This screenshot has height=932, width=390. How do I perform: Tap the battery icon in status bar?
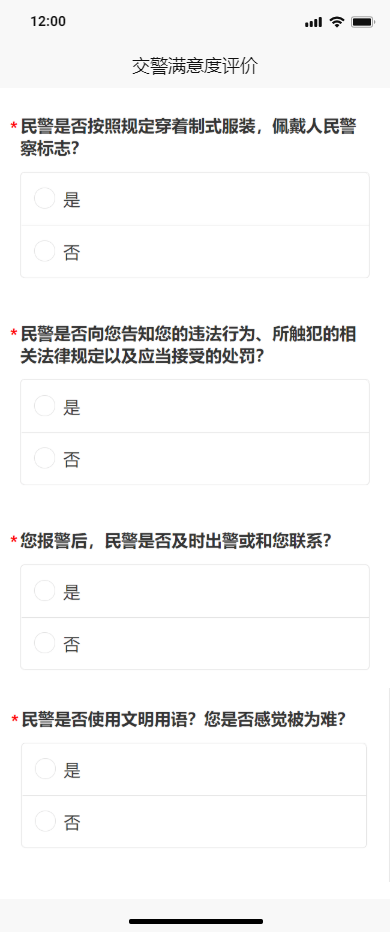tap(362, 22)
